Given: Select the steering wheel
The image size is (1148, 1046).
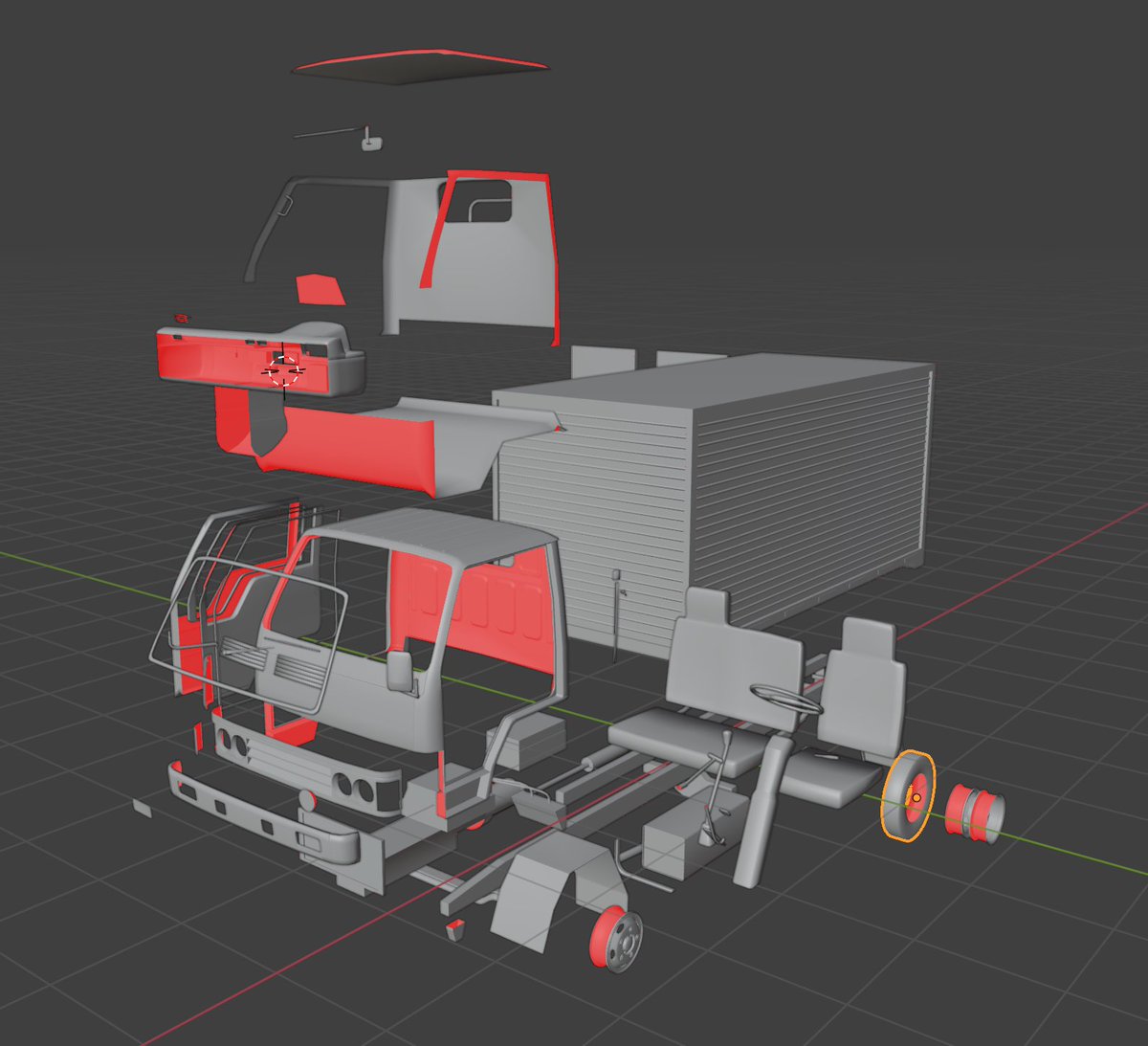Looking at the screenshot, I should (x=786, y=699).
